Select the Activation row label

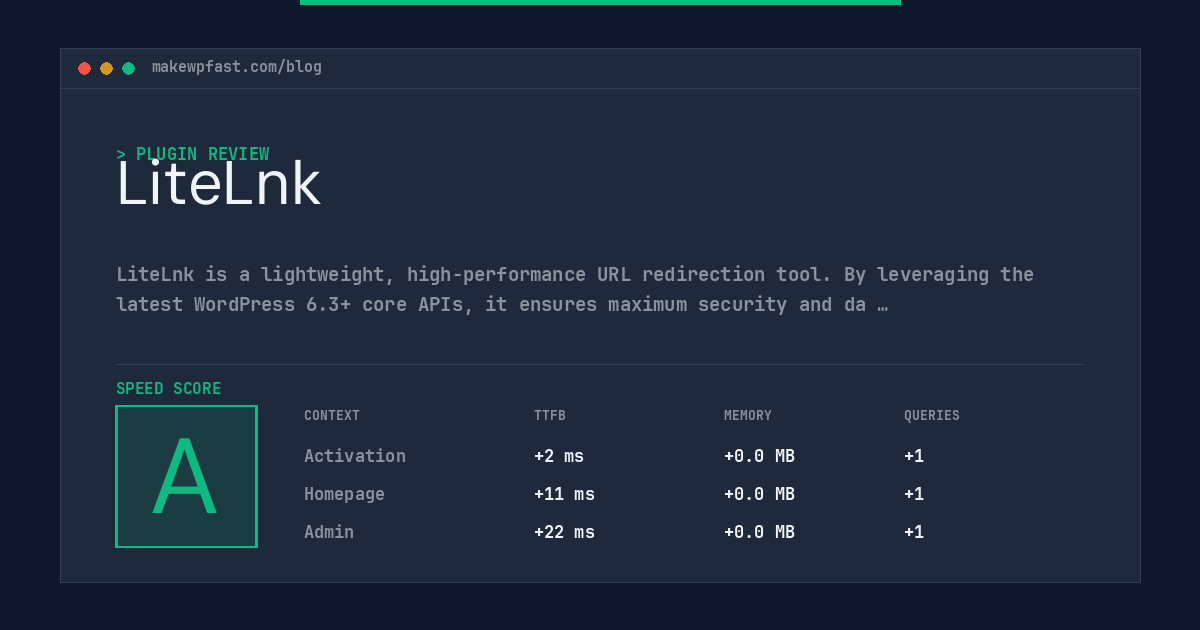tap(355, 456)
